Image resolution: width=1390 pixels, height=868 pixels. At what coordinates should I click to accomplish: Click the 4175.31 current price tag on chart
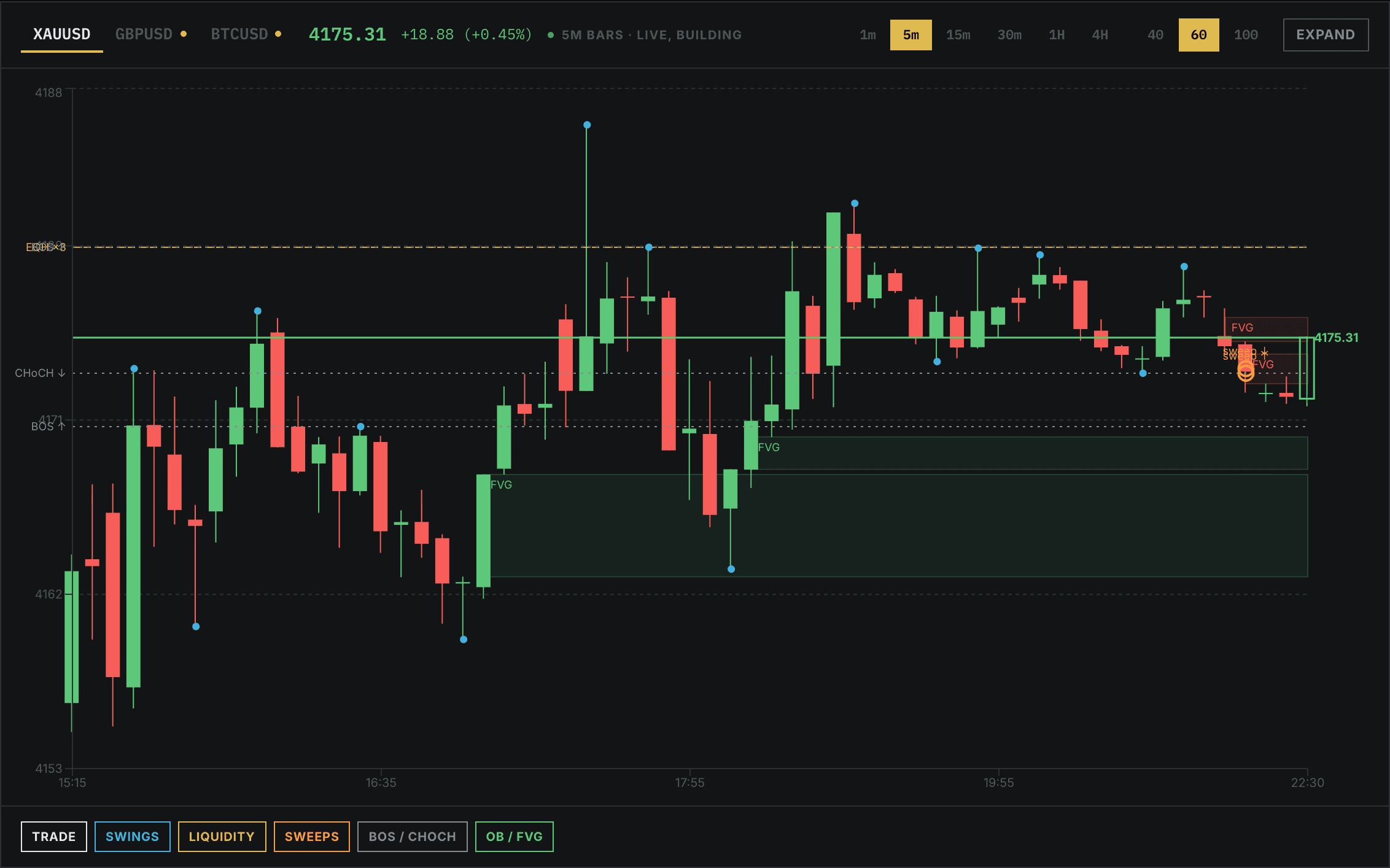click(x=1337, y=338)
